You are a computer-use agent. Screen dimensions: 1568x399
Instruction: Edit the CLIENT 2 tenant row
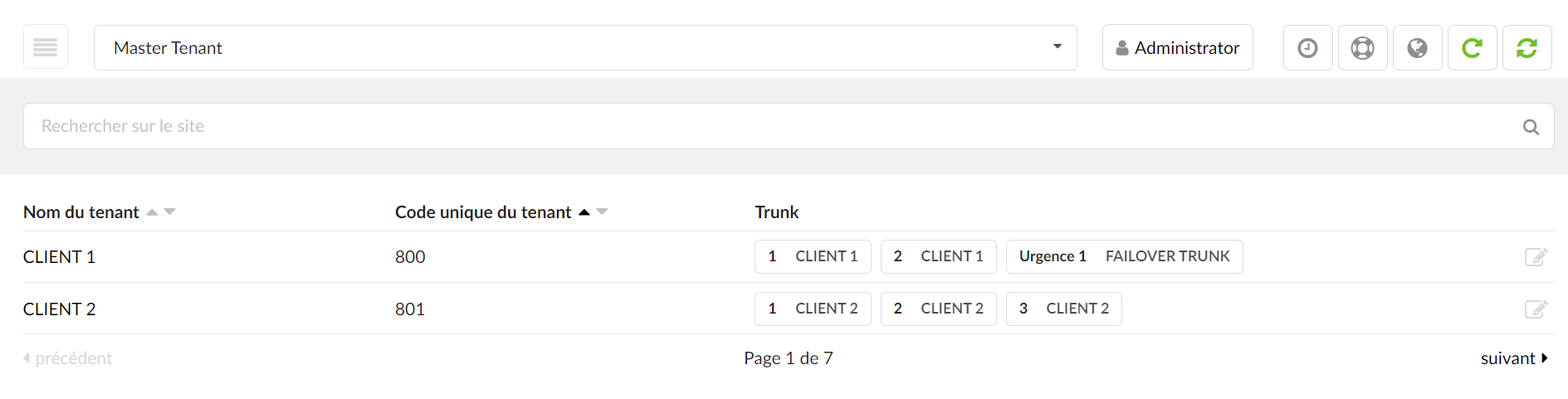point(1536,309)
